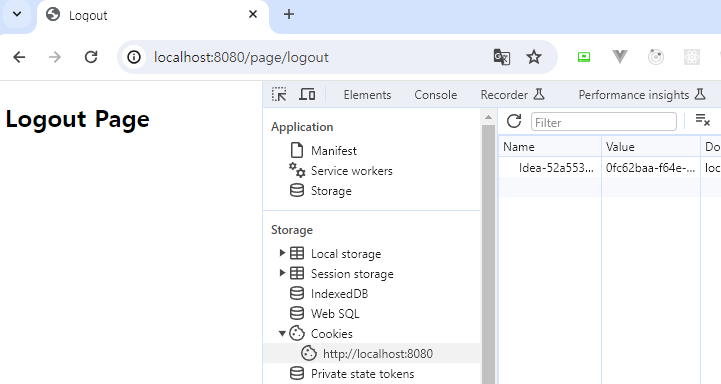Open the tab search dropdown arrow
The image size is (721, 384).
17,14
